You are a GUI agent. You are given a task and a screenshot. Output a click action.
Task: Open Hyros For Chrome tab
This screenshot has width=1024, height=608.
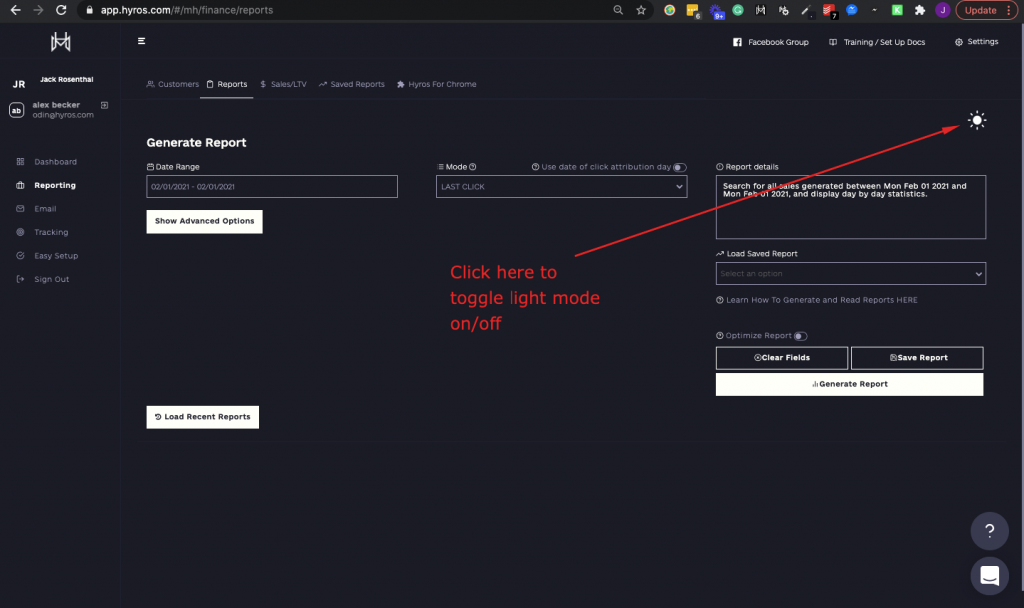(x=436, y=84)
